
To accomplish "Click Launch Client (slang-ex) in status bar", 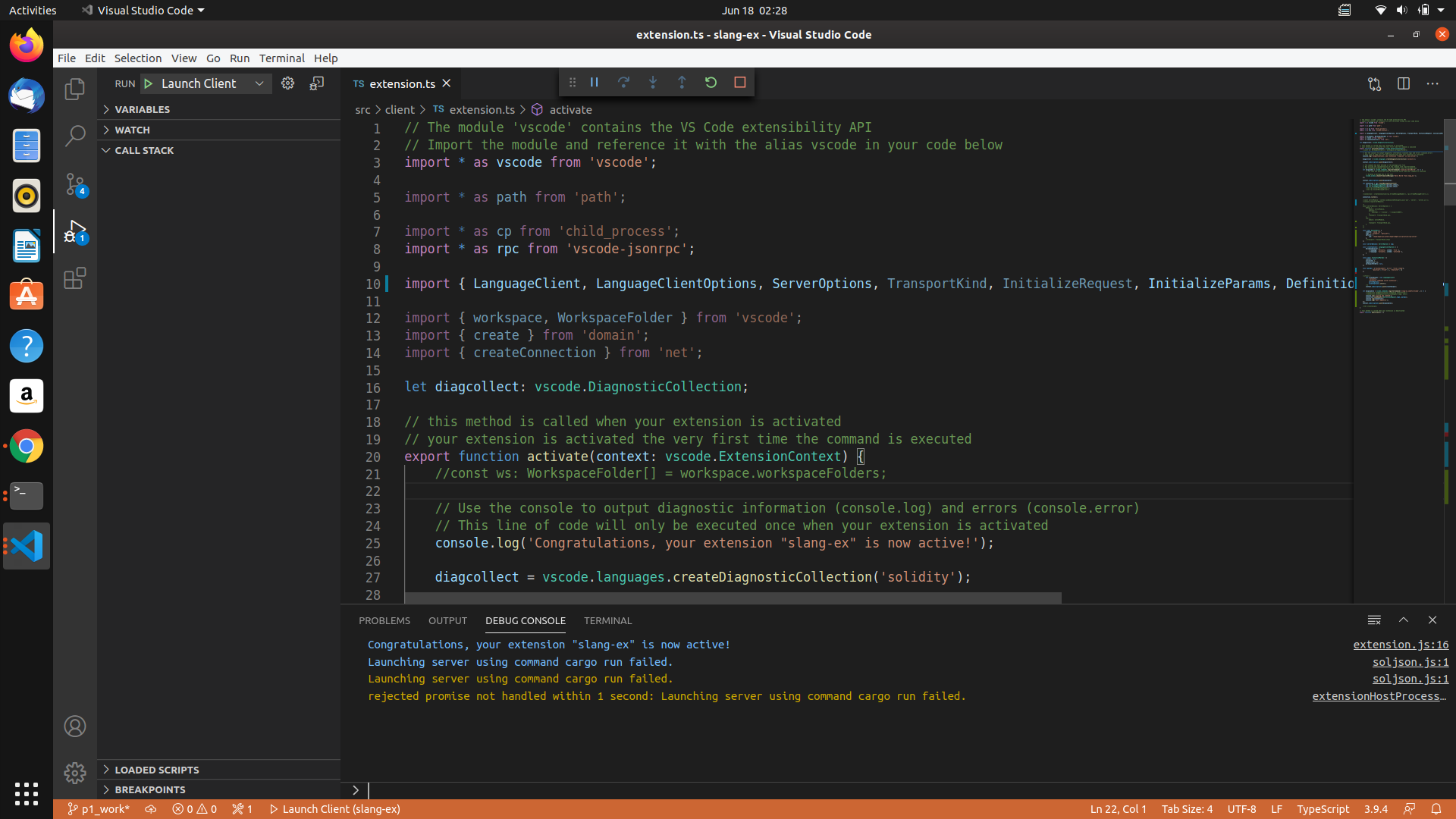I will (x=334, y=809).
